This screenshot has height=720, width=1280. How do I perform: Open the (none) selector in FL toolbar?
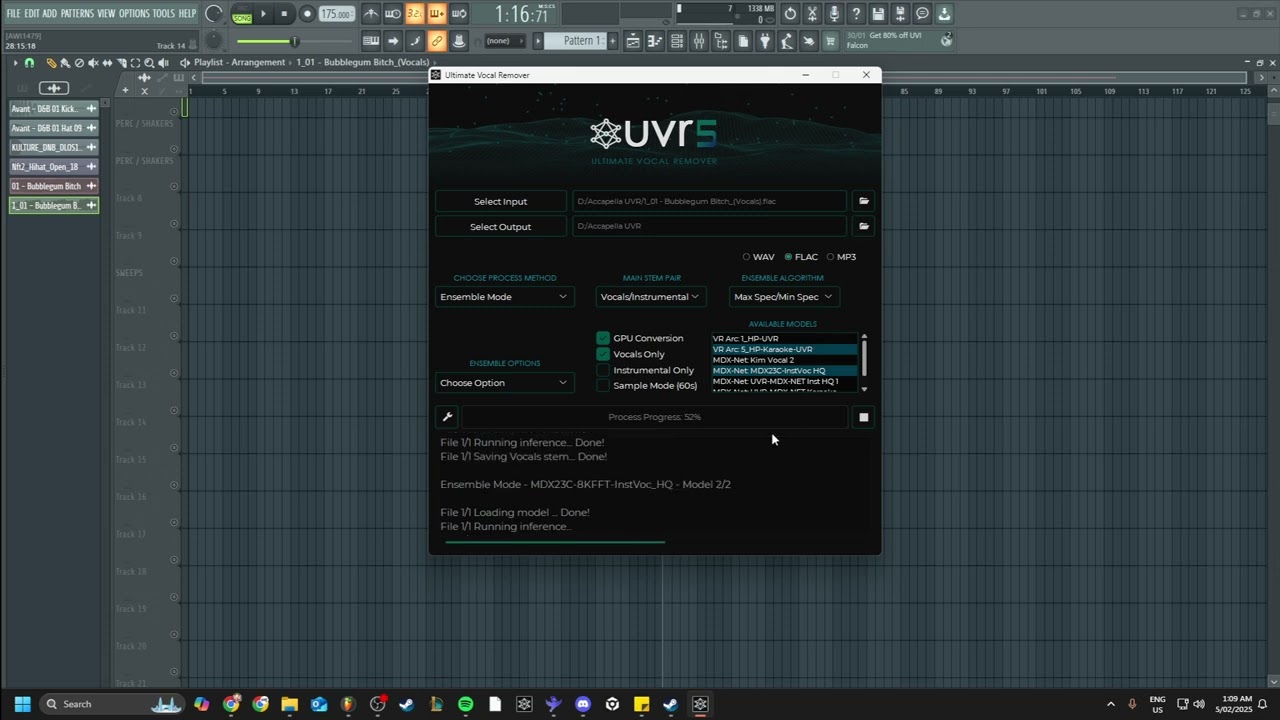[x=503, y=41]
